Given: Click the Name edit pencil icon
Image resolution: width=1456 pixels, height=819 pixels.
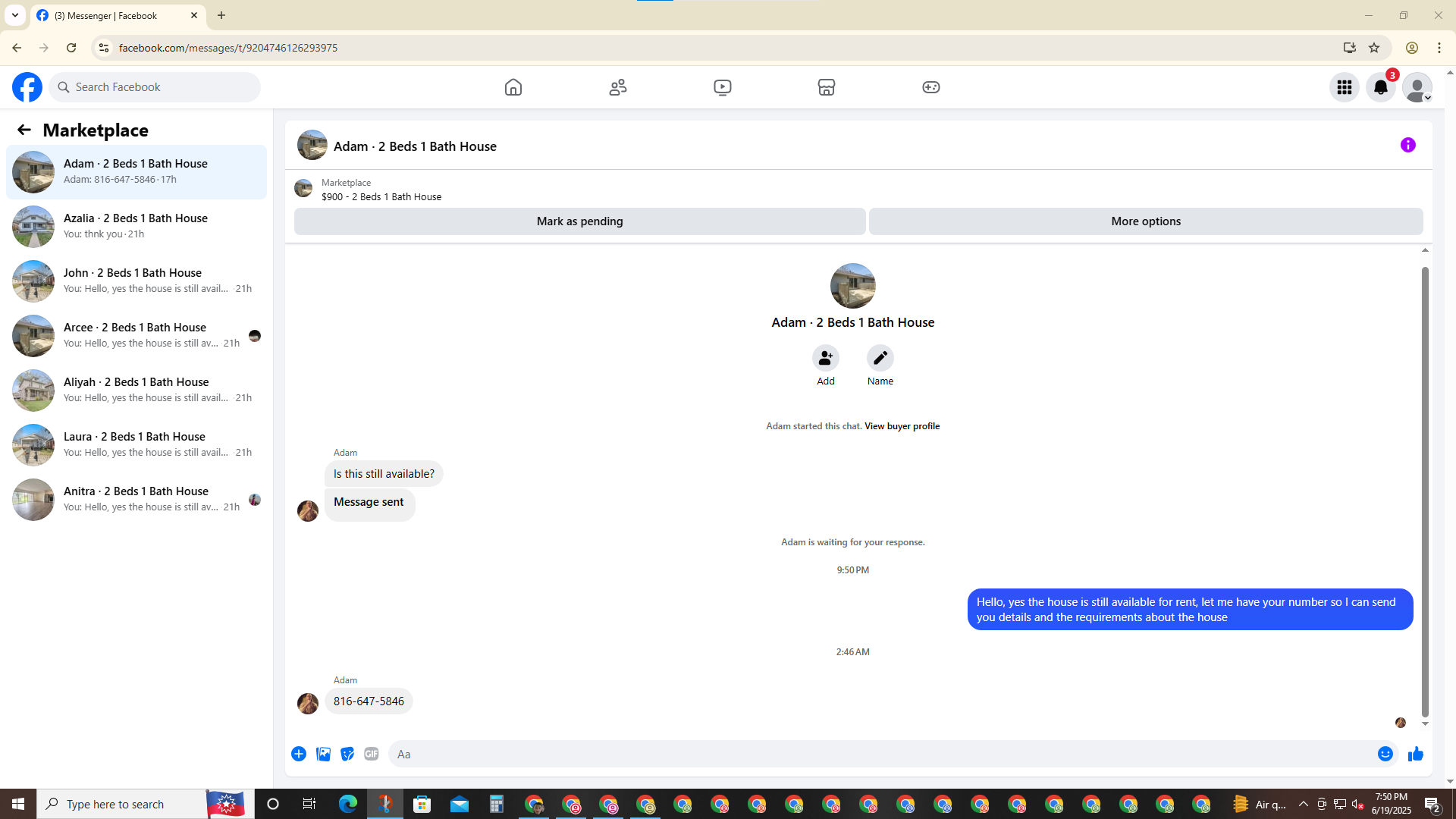Looking at the screenshot, I should pos(880,358).
